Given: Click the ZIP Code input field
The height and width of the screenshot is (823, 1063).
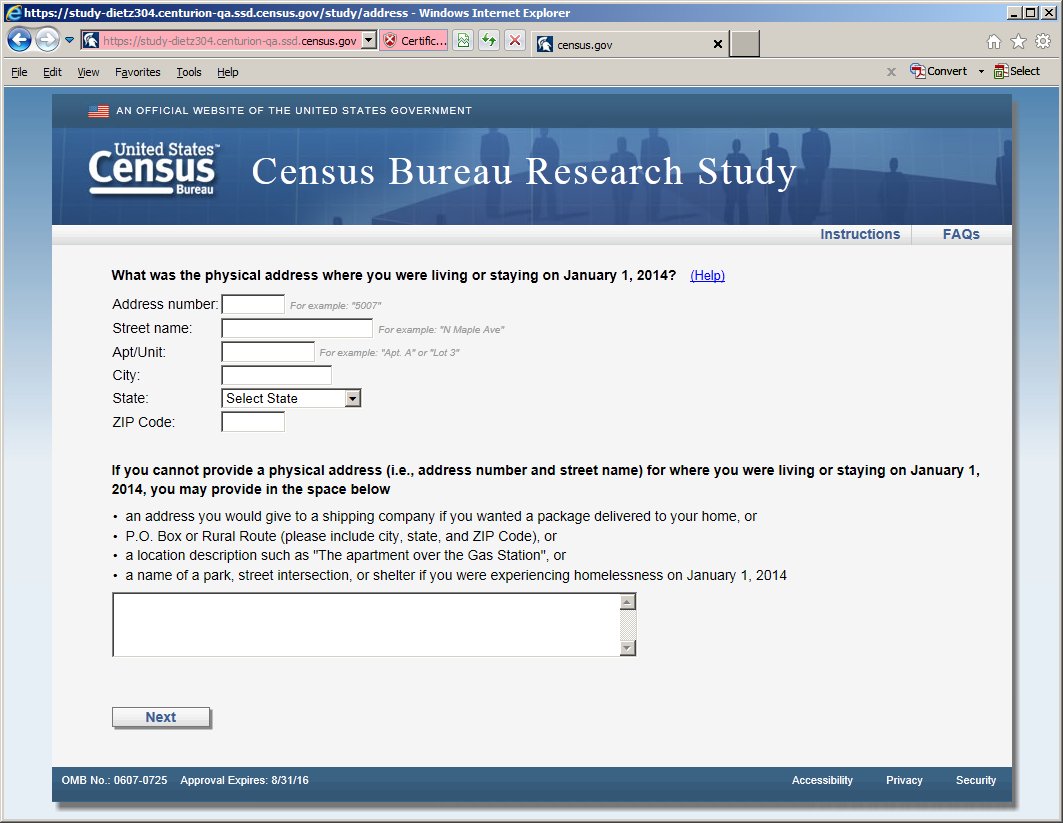Looking at the screenshot, I should [253, 422].
